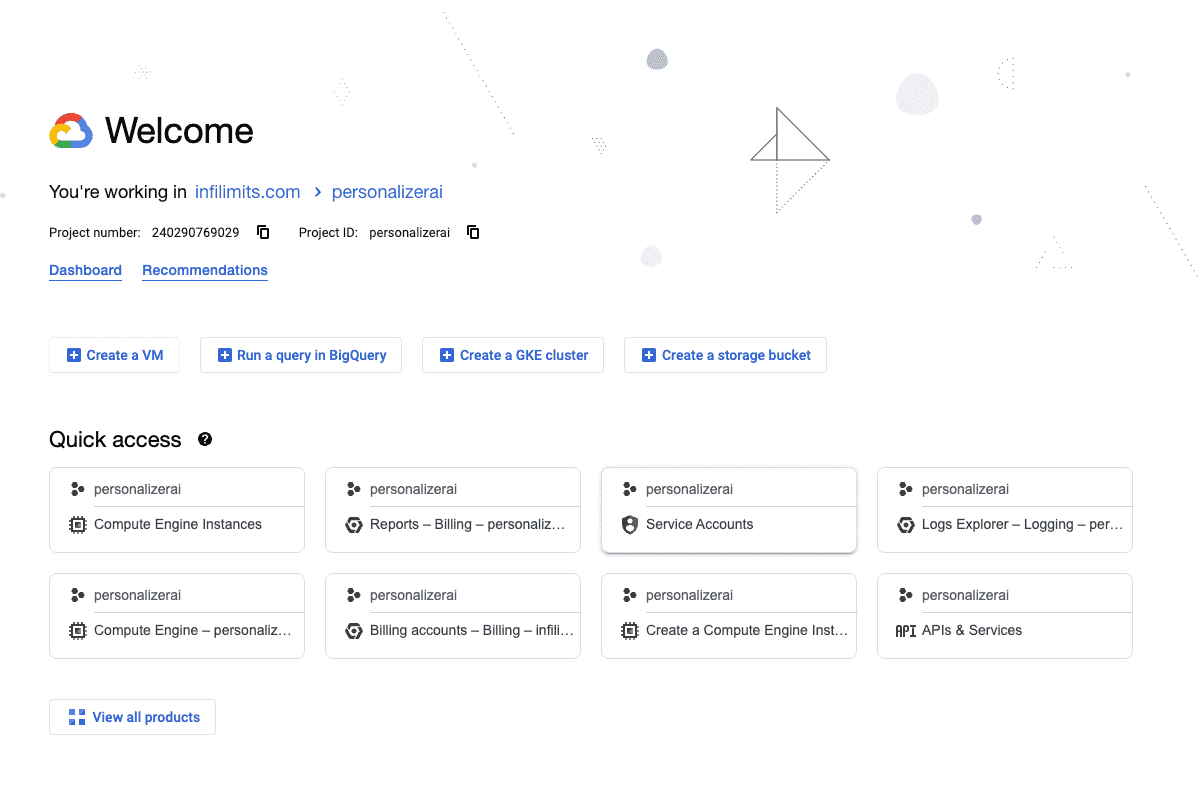This screenshot has height=800, width=1200.
Task: Open the infilimits.com organization link
Action: [x=247, y=191]
